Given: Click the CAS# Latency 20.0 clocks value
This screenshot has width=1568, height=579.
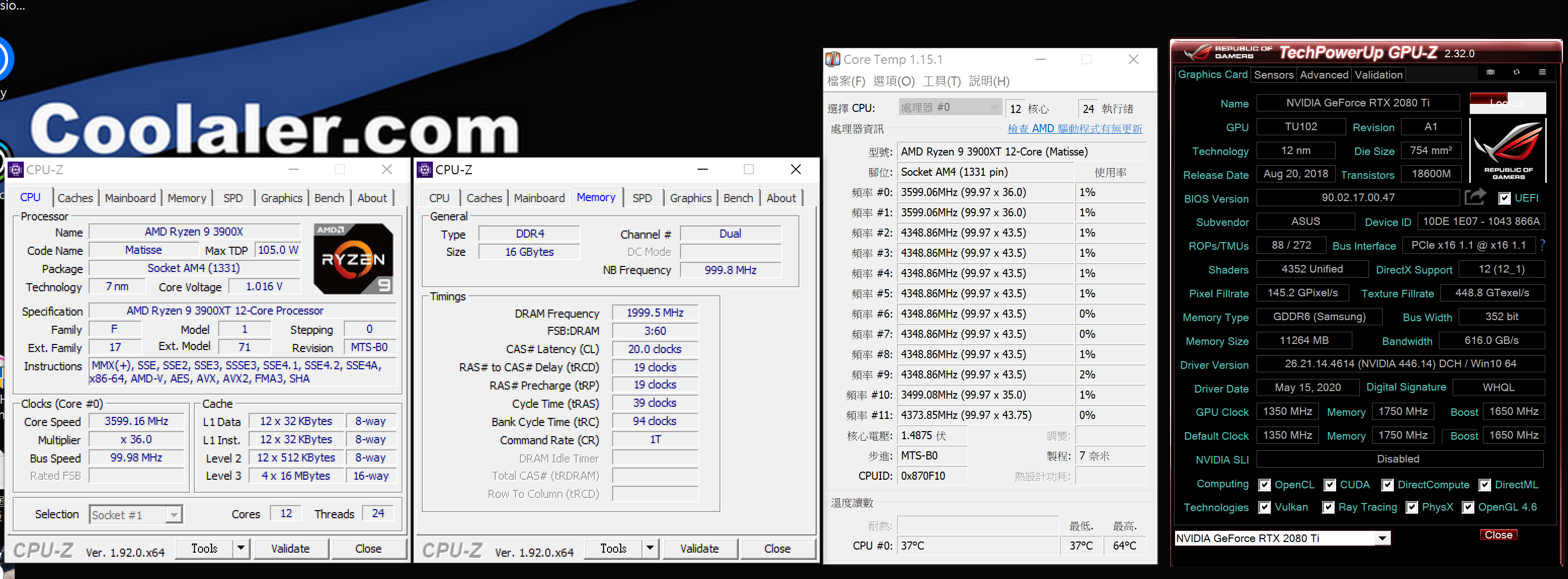Looking at the screenshot, I should (655, 349).
